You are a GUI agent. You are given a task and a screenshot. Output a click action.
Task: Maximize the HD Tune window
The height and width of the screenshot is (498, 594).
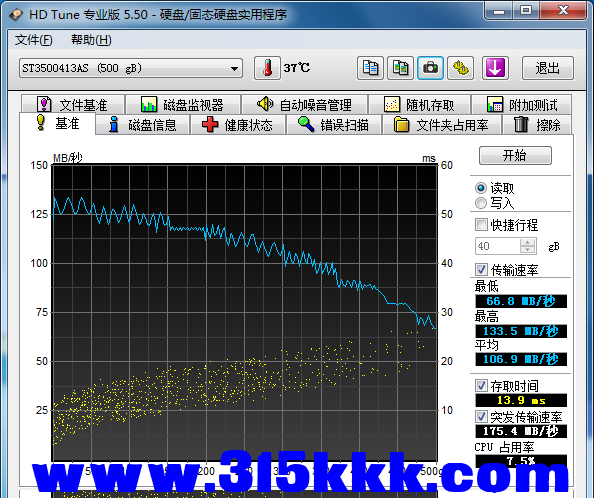click(526, 11)
